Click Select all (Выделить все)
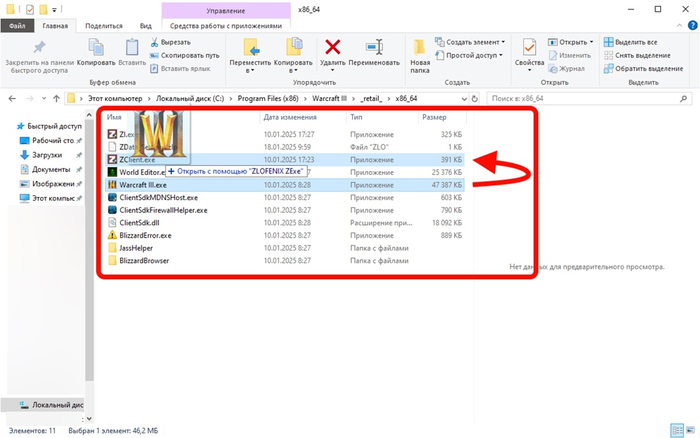The width and height of the screenshot is (700, 438). [x=630, y=43]
